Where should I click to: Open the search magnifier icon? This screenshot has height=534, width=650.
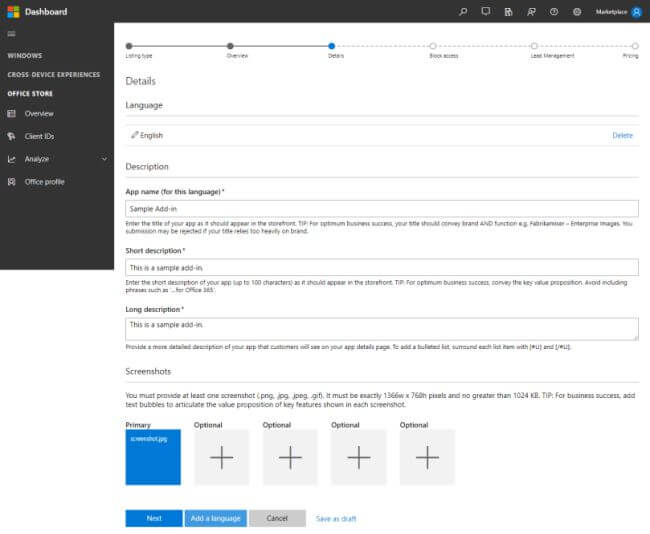click(463, 12)
